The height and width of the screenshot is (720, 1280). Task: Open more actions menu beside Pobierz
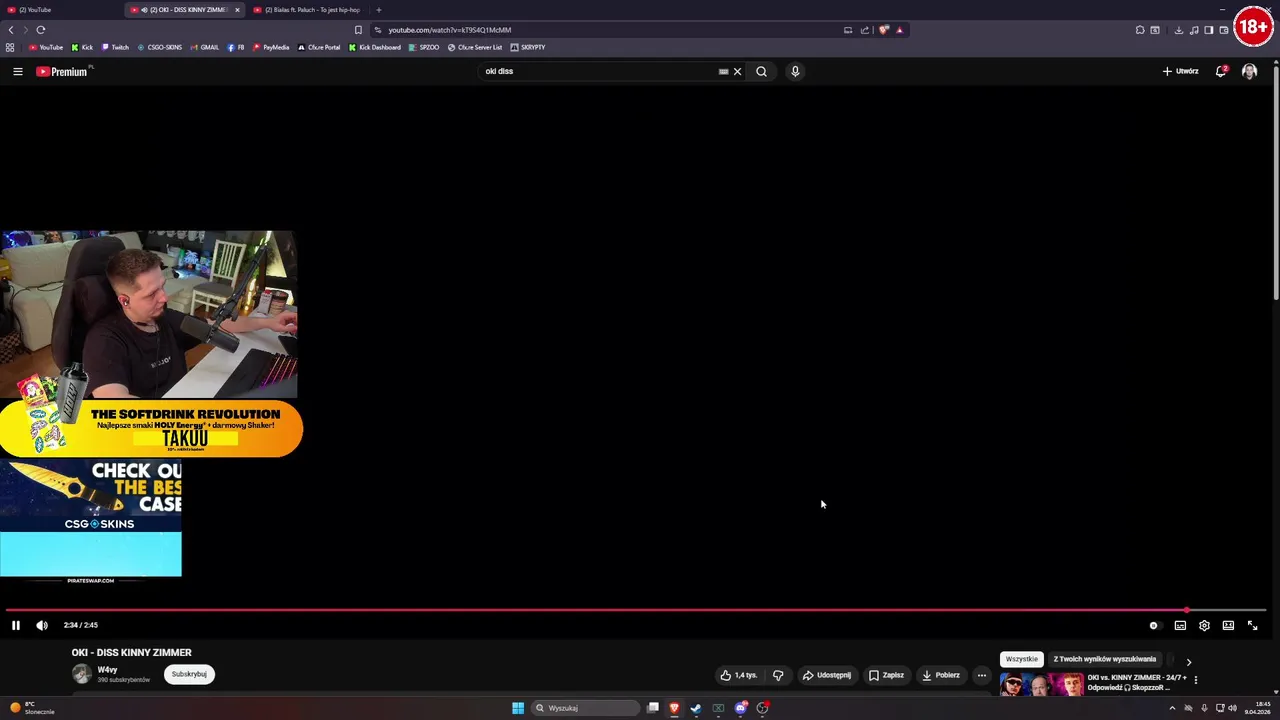(x=981, y=675)
